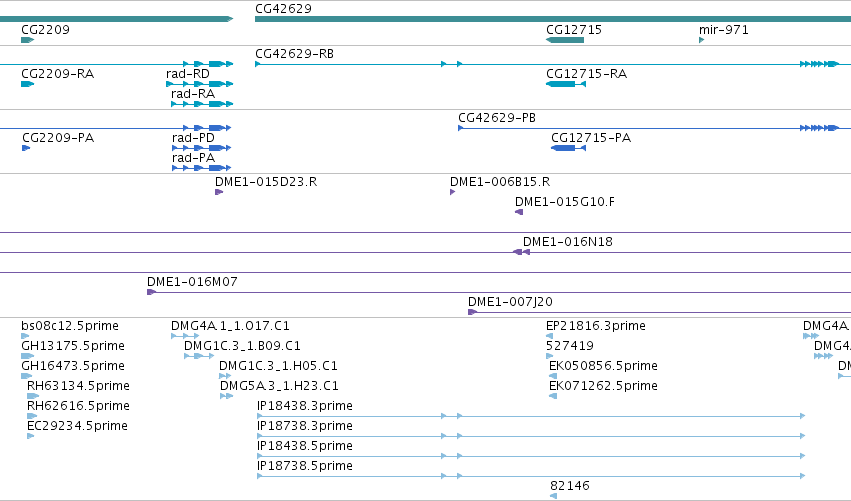Select the rad-PD protein label

click(193, 138)
